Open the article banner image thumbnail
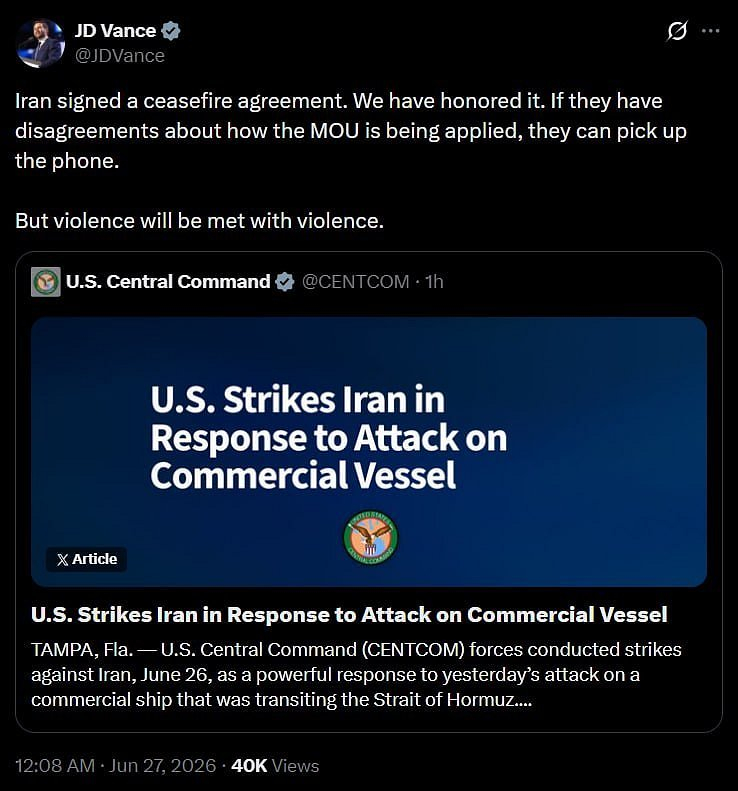738x791 pixels. pyautogui.click(x=369, y=451)
